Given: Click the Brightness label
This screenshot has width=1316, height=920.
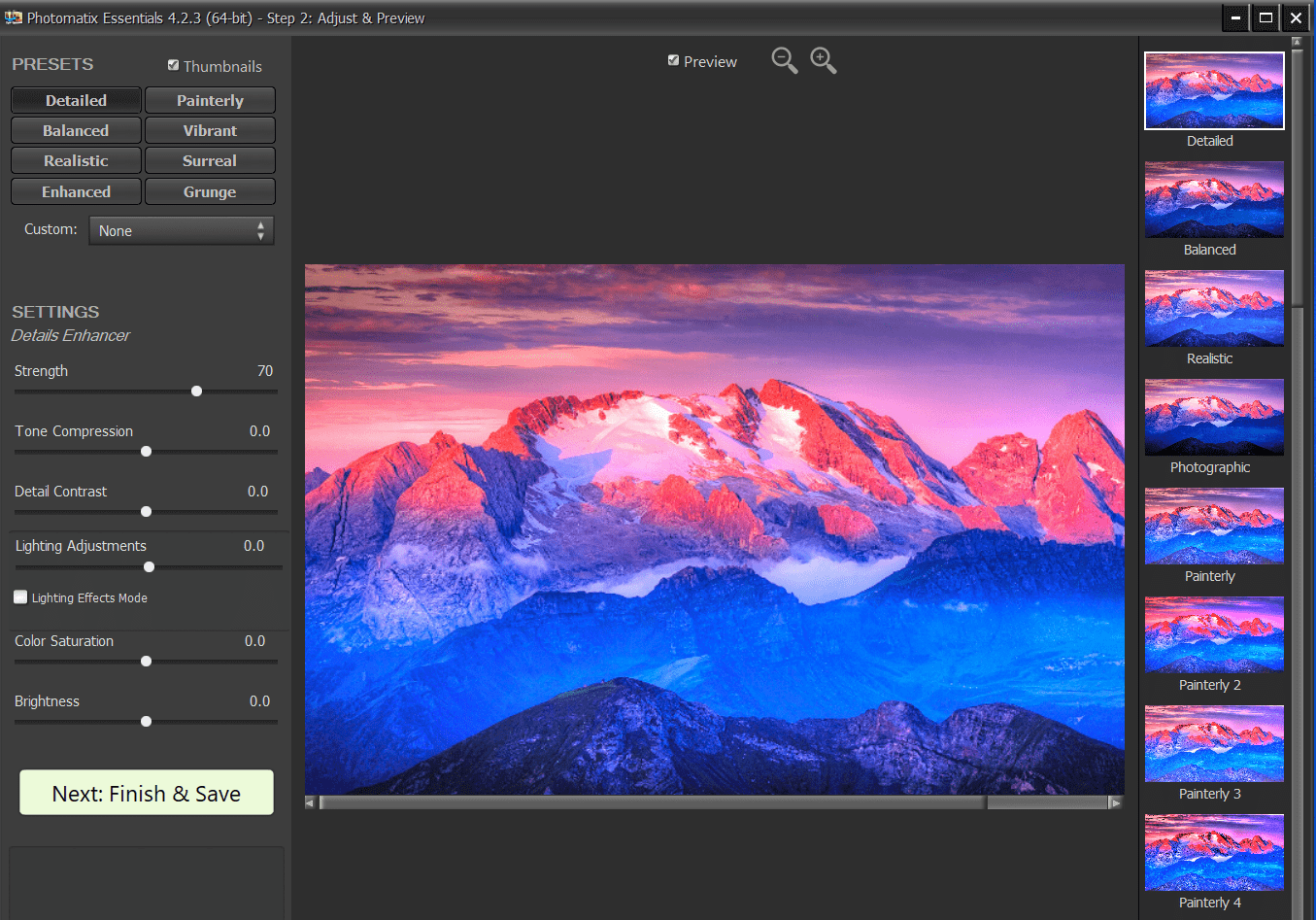Looking at the screenshot, I should click(47, 701).
